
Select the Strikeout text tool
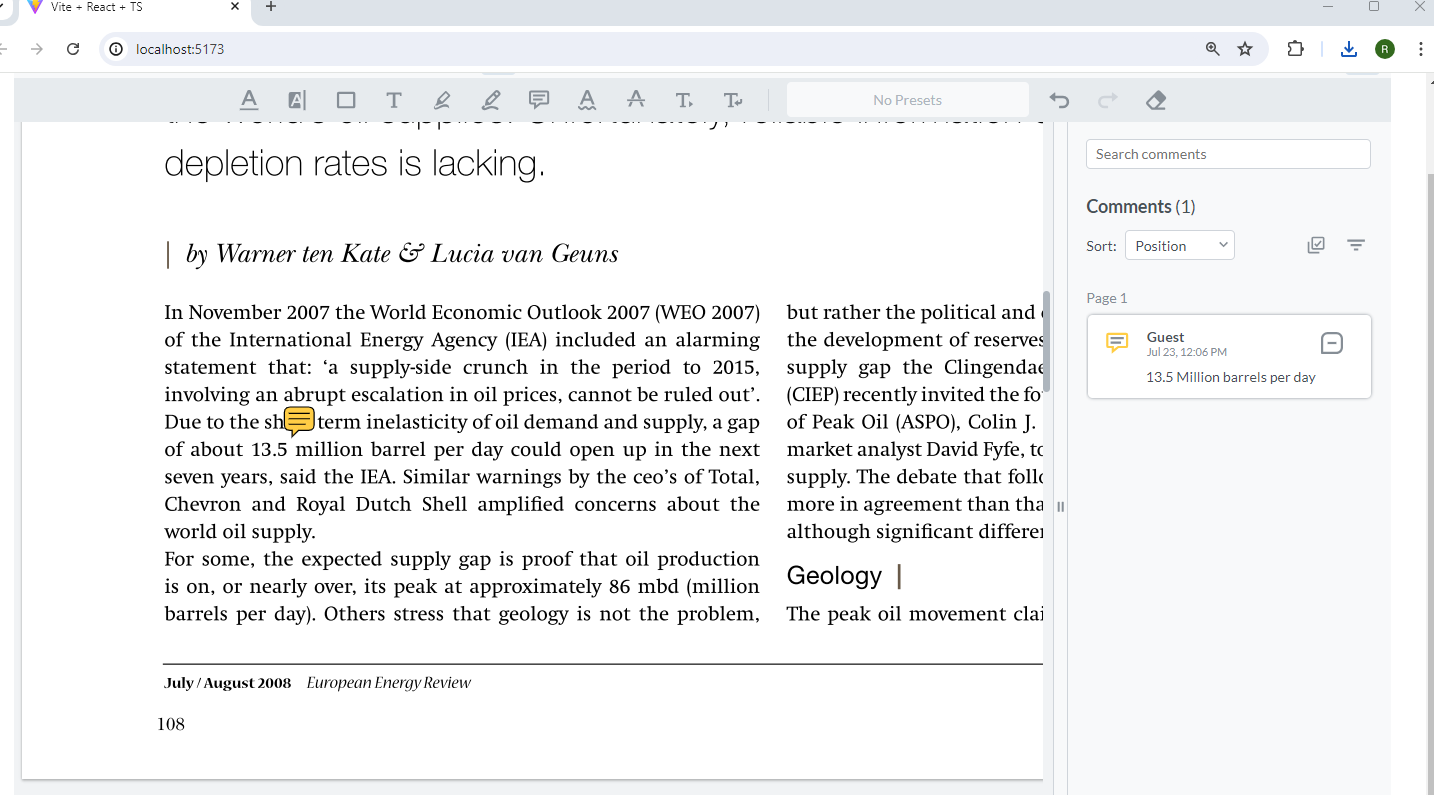coord(636,100)
